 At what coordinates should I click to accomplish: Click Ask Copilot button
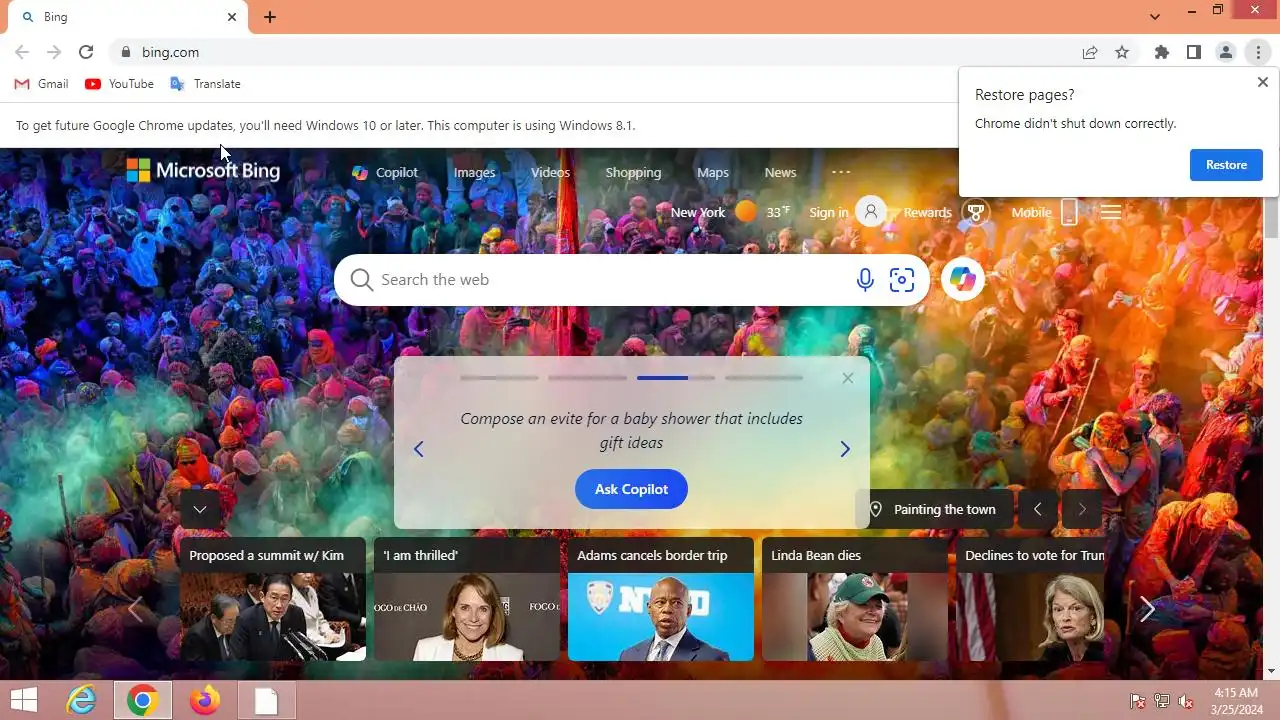631,489
